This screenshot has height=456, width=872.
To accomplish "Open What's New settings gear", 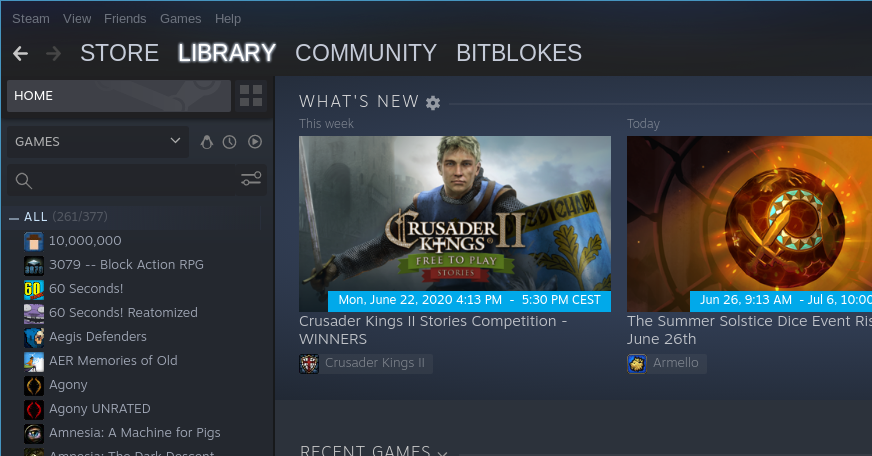I will click(x=433, y=103).
